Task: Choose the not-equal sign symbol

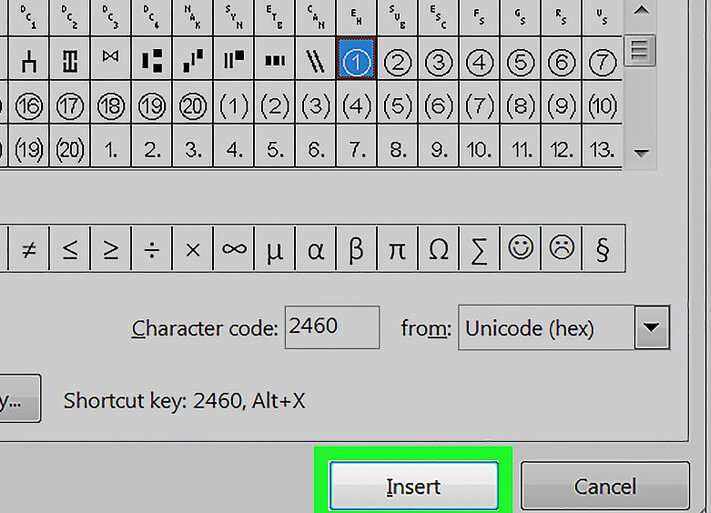Action: pos(28,249)
